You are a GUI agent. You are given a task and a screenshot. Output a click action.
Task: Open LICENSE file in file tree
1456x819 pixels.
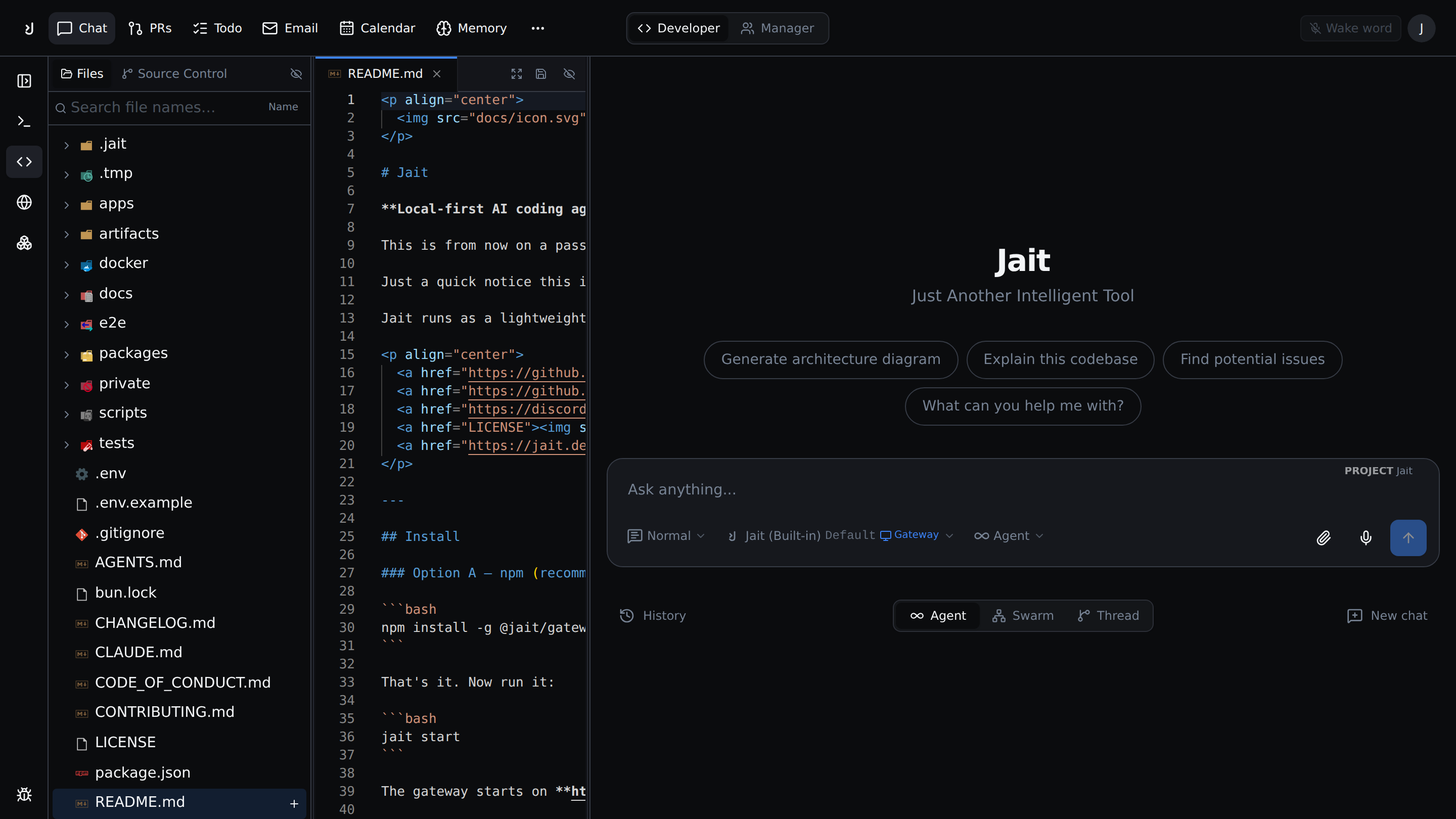pos(179,743)
